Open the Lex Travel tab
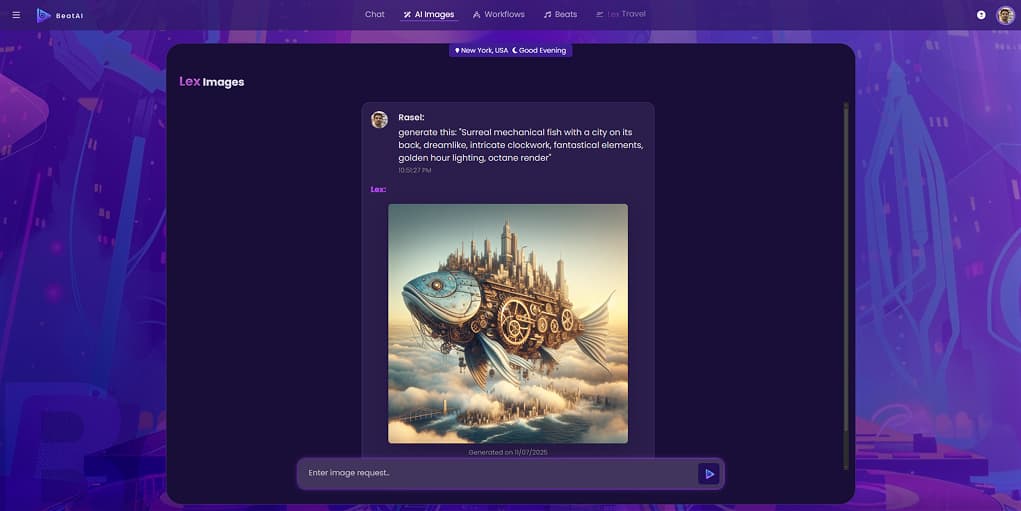Screen dimensions: 1021x511 [620, 15]
